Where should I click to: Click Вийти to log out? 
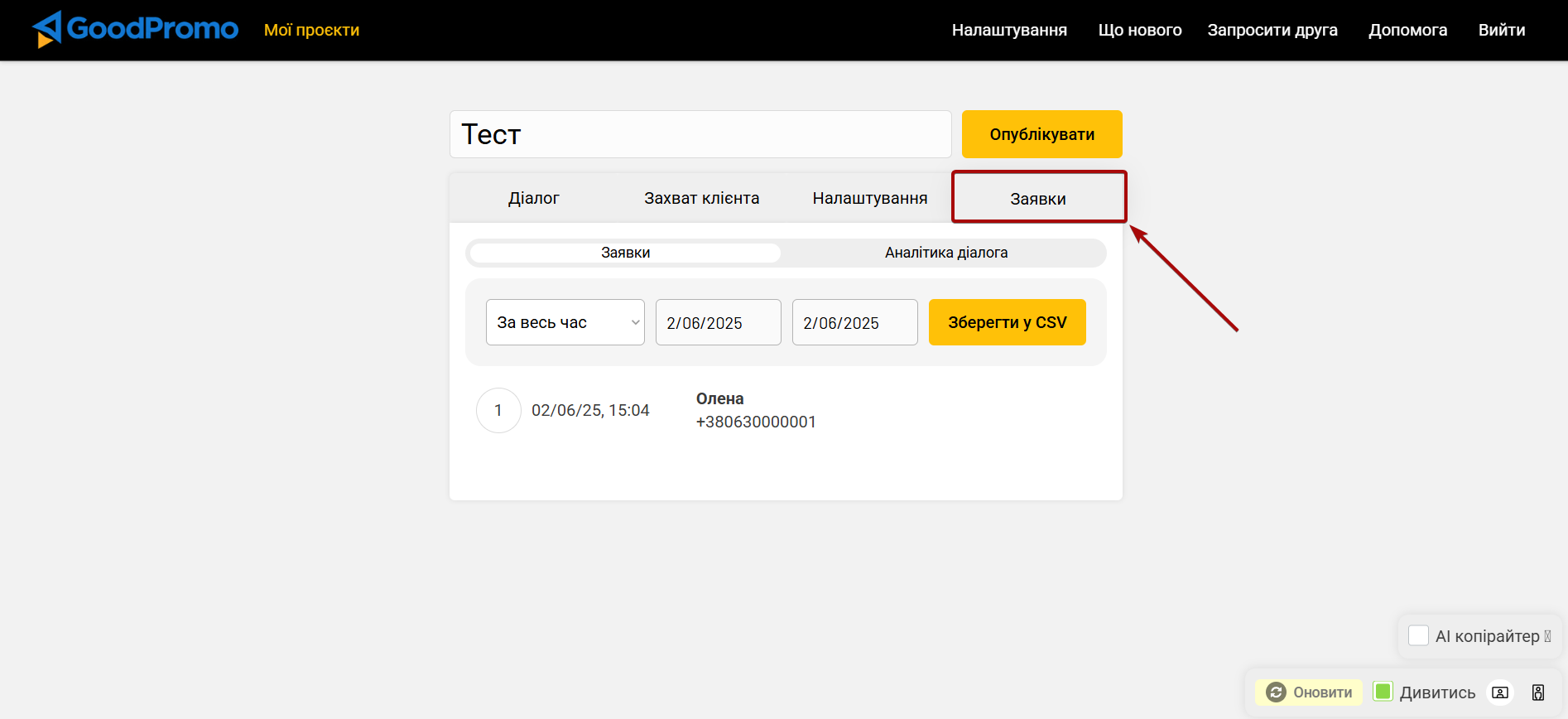click(1502, 30)
